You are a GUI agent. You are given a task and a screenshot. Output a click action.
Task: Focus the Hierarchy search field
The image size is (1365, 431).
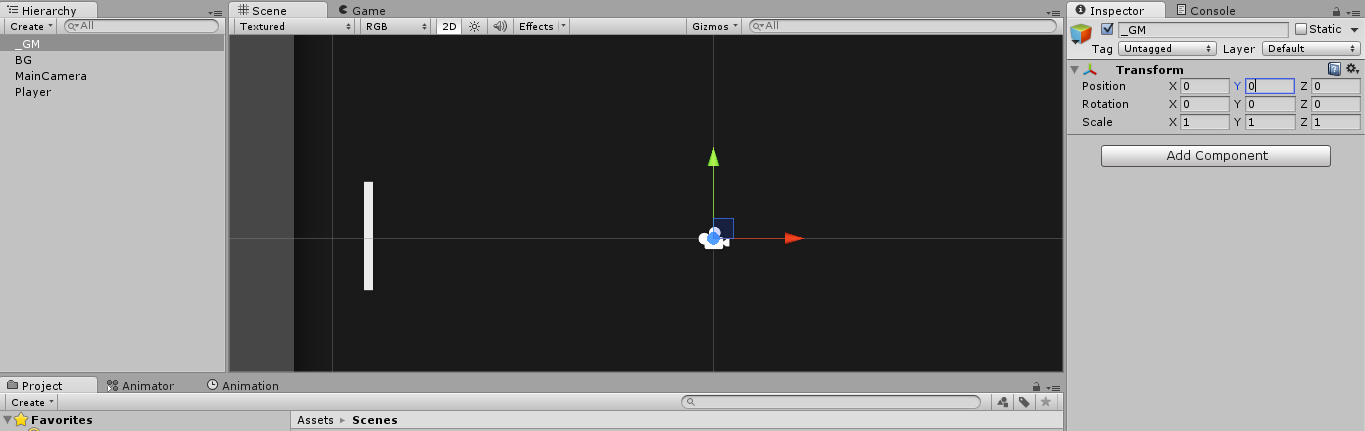(142, 26)
